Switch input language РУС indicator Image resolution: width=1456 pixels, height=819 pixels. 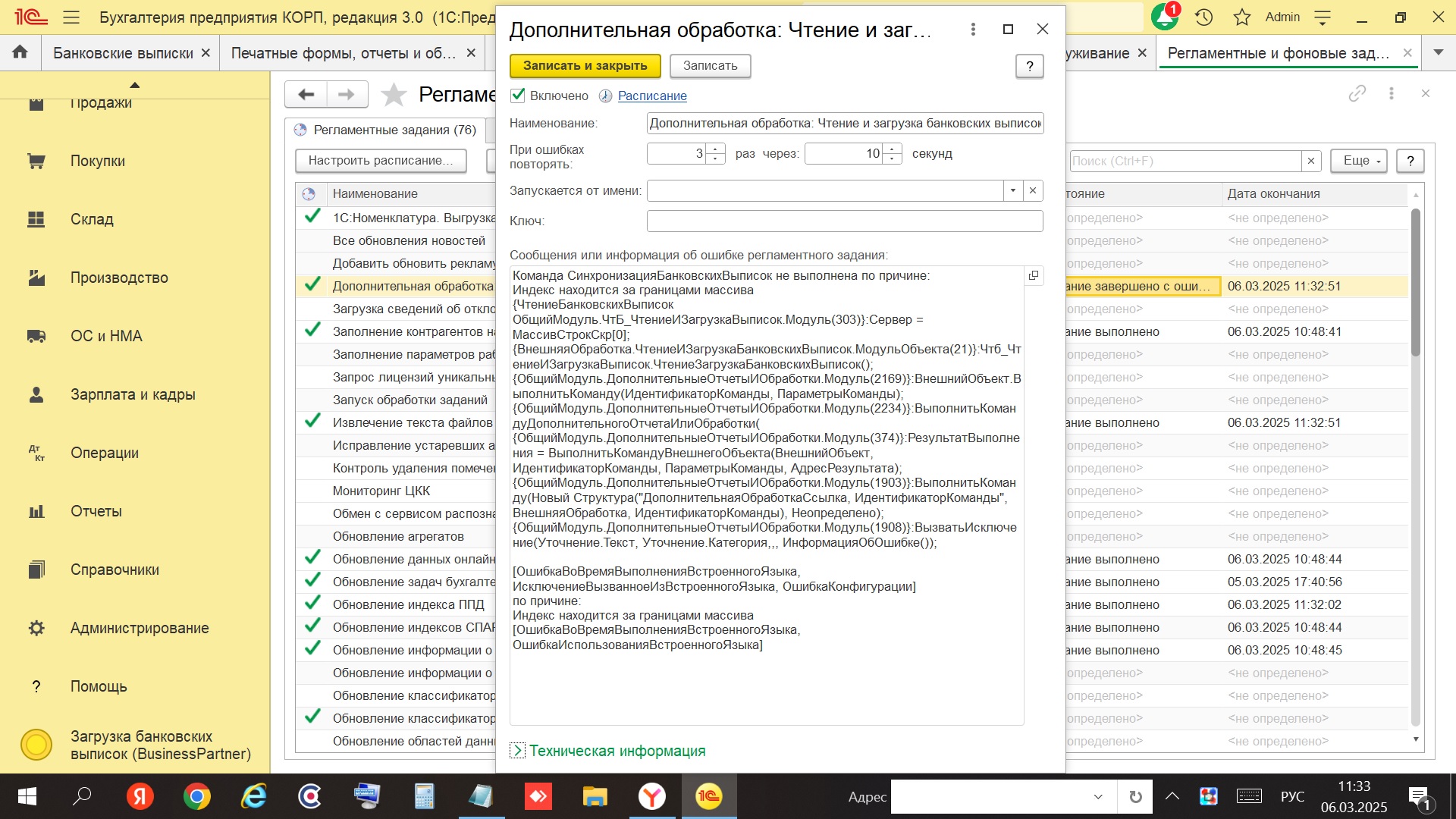[1292, 796]
